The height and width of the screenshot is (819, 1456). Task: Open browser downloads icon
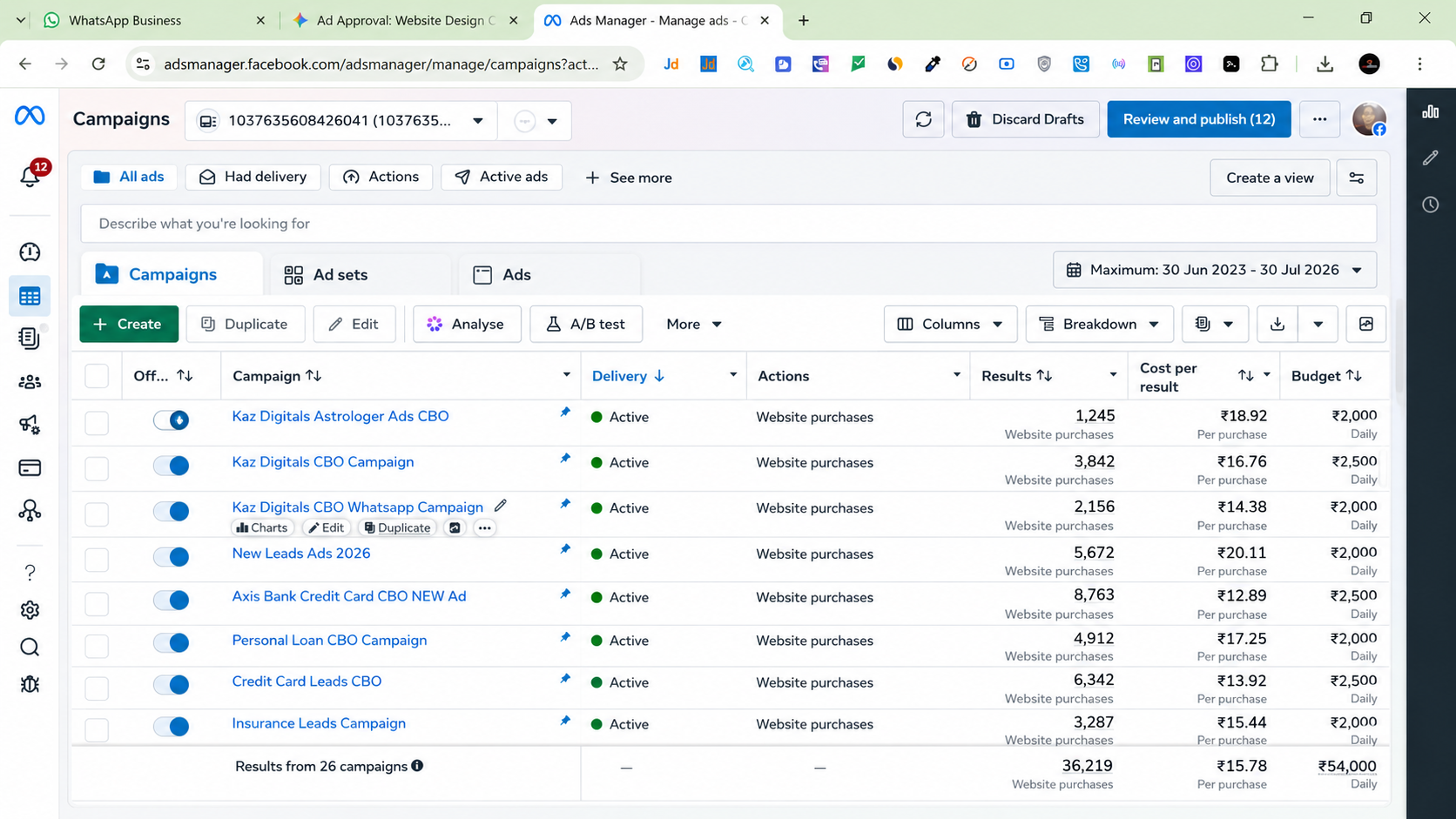[1325, 64]
